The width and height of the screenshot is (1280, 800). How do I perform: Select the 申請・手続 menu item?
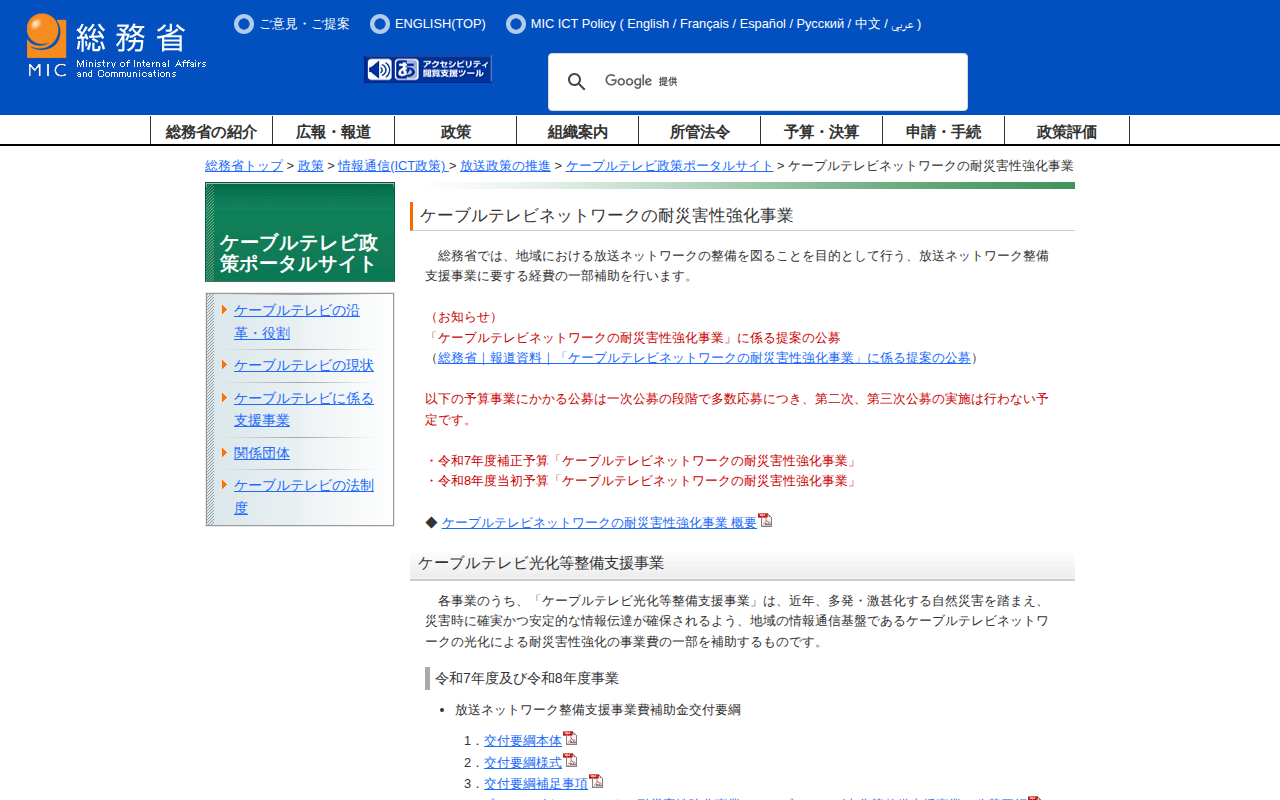(943, 131)
